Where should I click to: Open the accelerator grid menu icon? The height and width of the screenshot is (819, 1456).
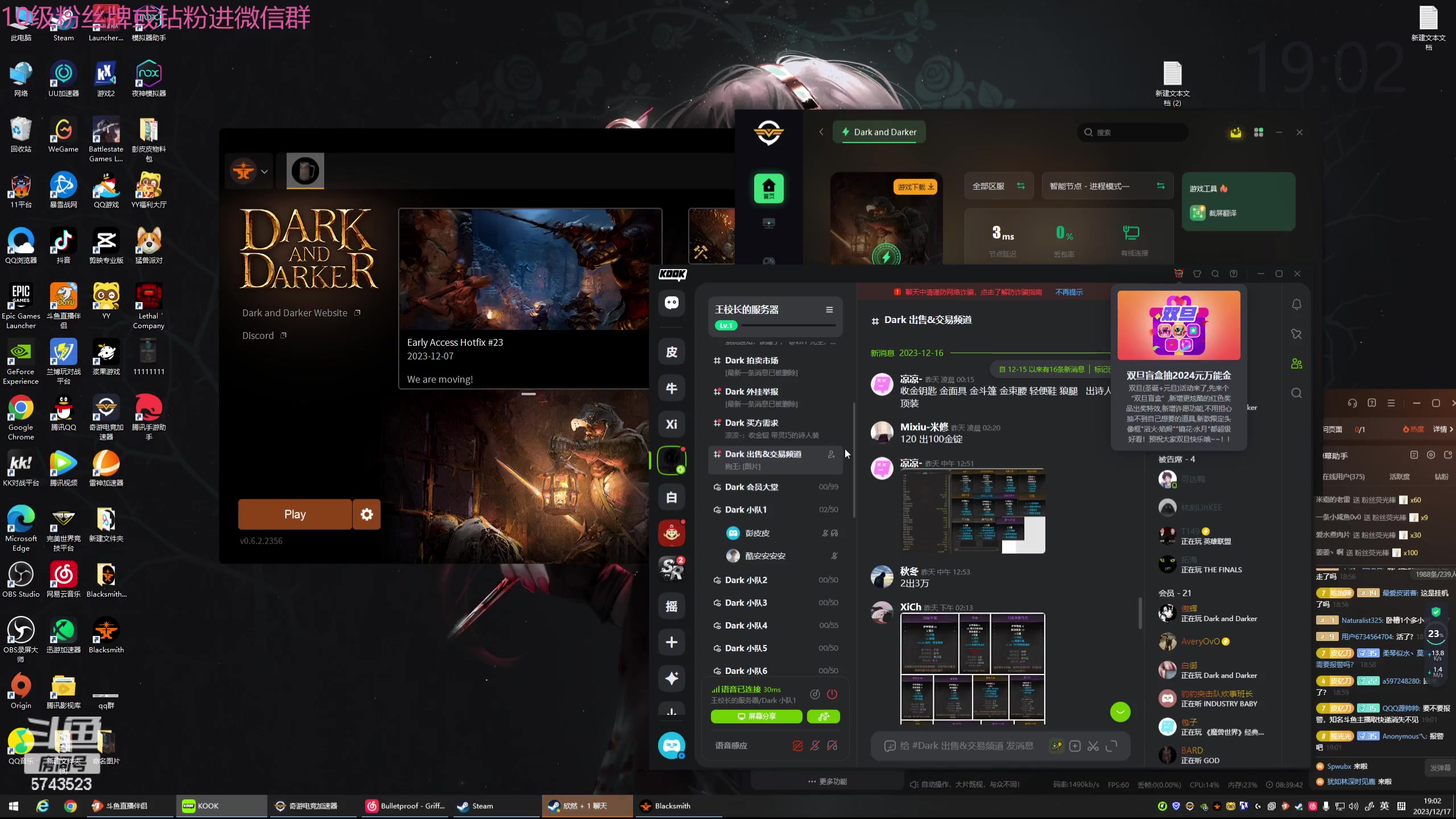tap(1259, 133)
